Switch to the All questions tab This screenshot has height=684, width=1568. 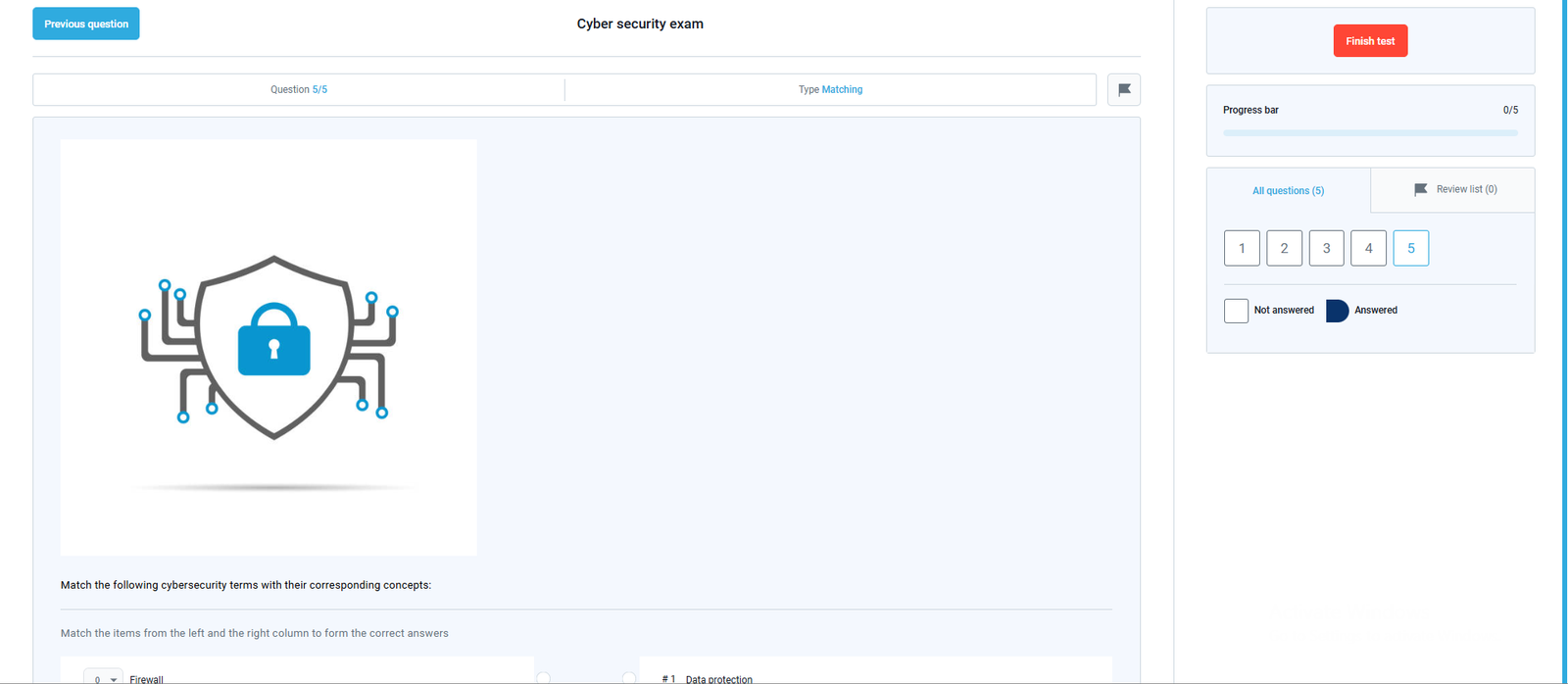(1288, 191)
